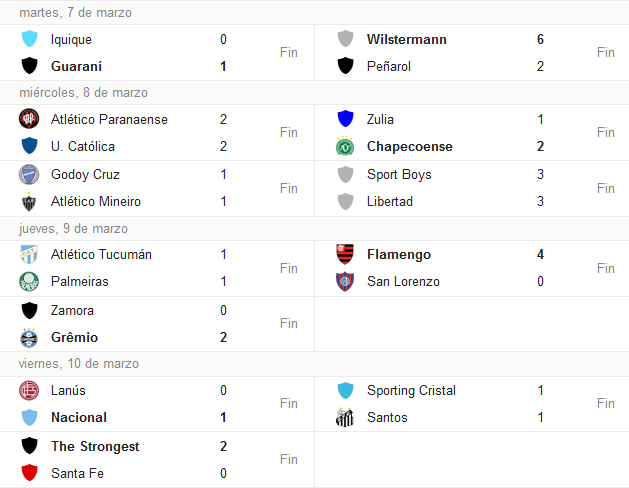Click the Atlético Mineiro crest

(29, 202)
